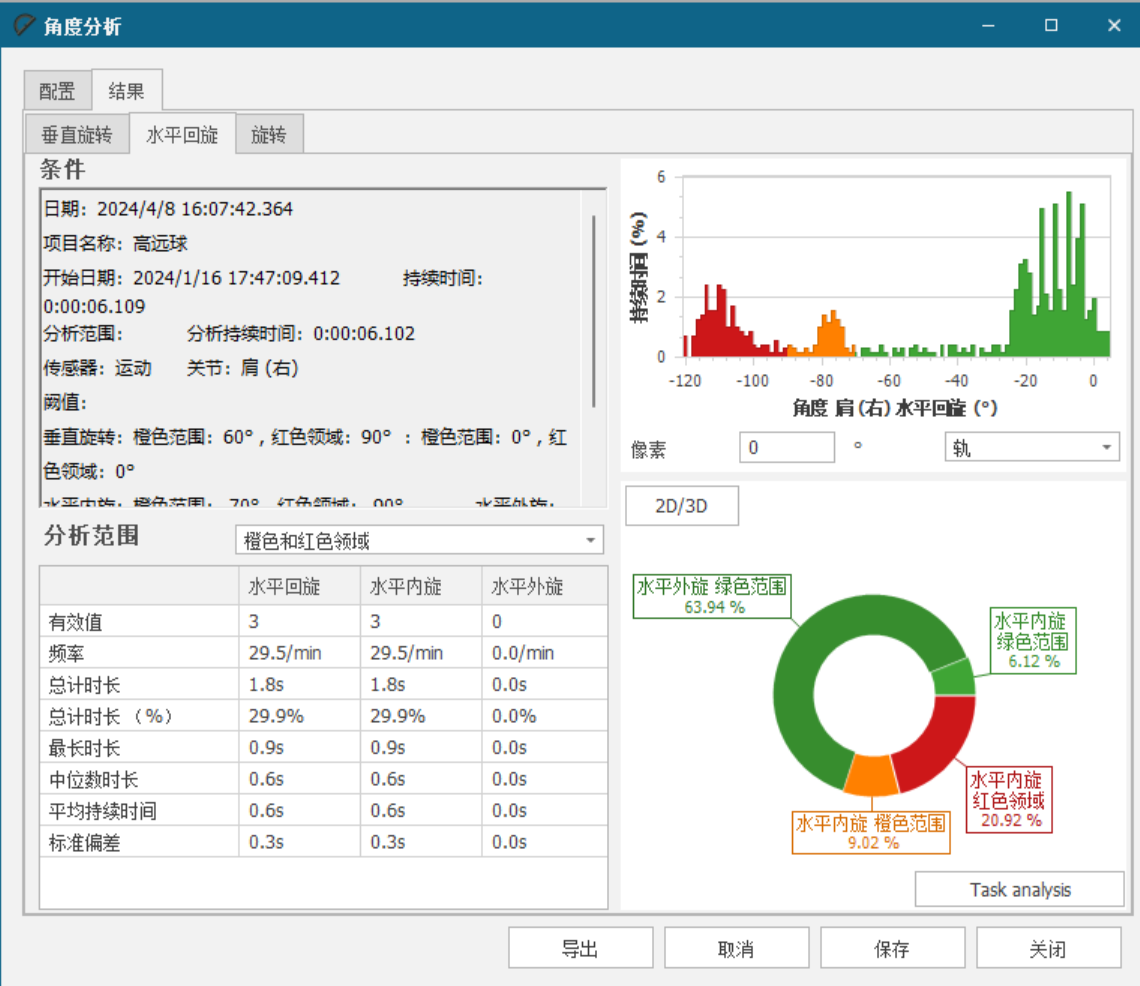Click the 关闭 button at bottom
Image resolution: width=1140 pixels, height=986 pixels.
click(1048, 948)
